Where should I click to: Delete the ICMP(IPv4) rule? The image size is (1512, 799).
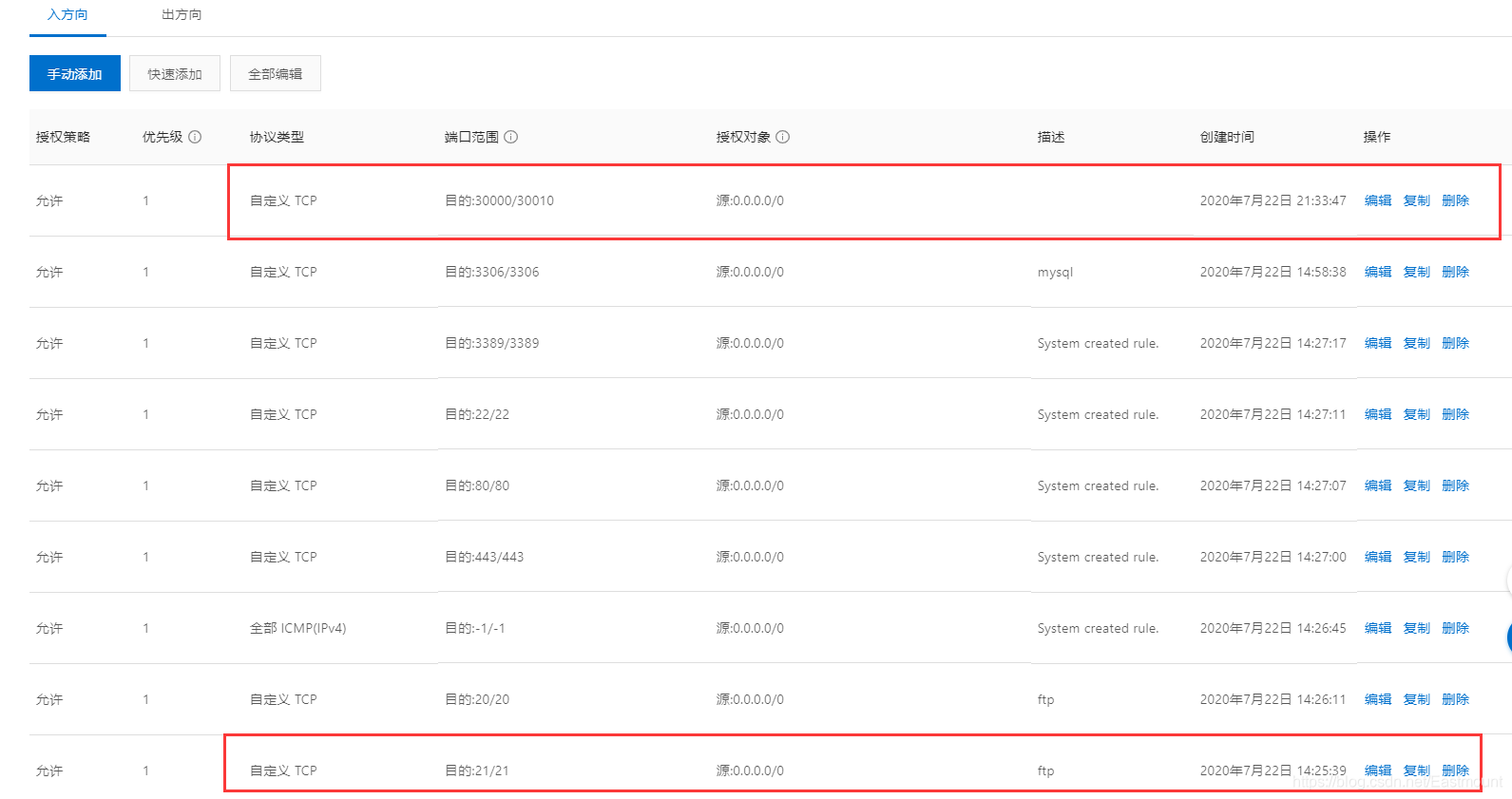click(x=1456, y=628)
